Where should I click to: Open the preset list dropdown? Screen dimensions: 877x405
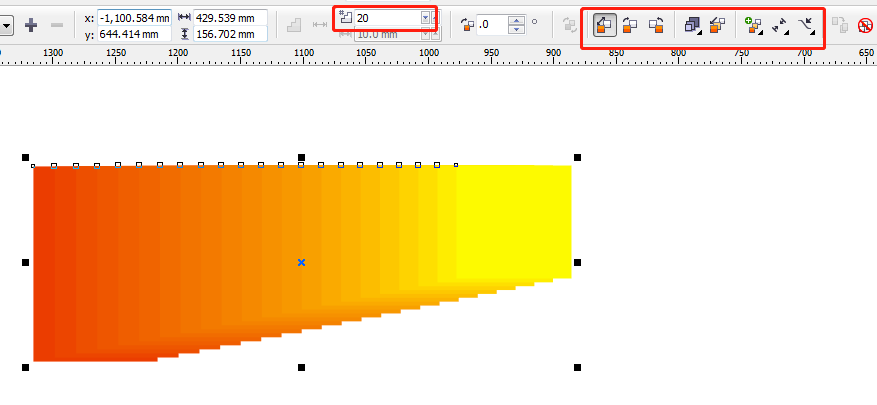[5, 23]
